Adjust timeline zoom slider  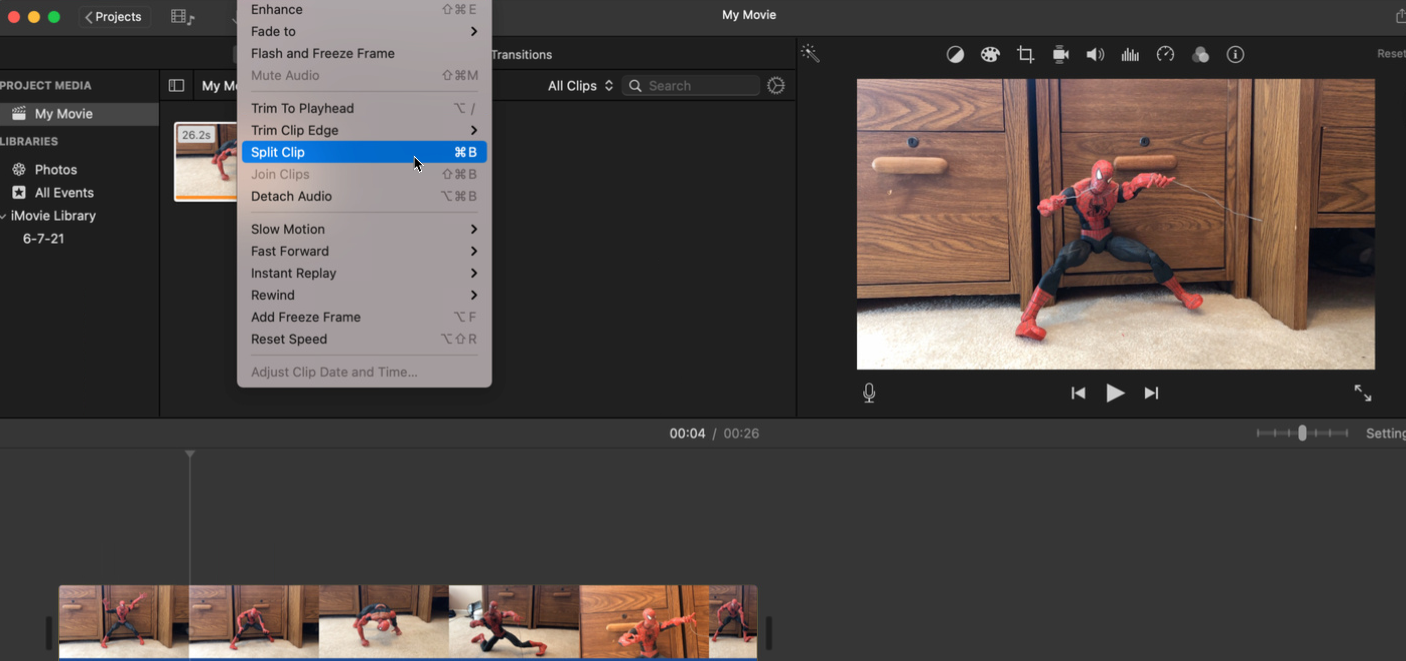[x=1302, y=433]
